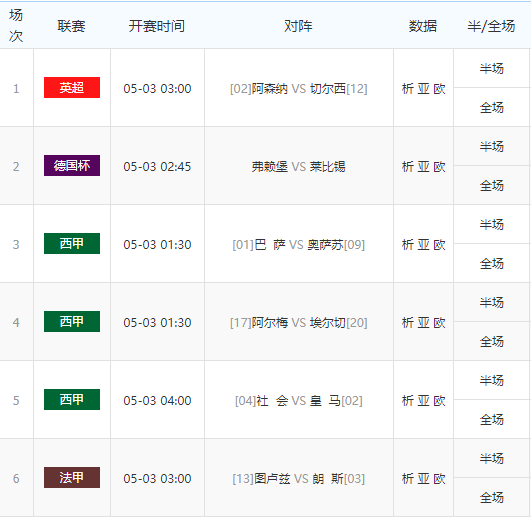
Task: Click the 法甲 league badge
Action: coord(72,478)
